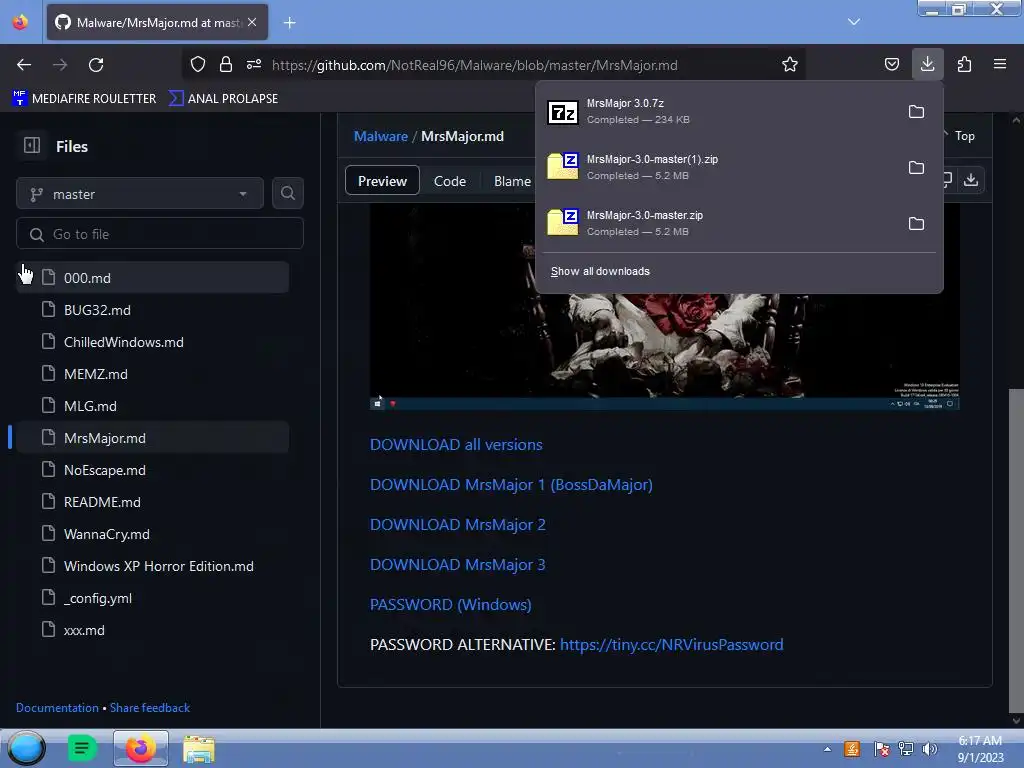Click the page vertical scrollbar thumb
This screenshot has width=1024, height=768.
pos(1016,551)
